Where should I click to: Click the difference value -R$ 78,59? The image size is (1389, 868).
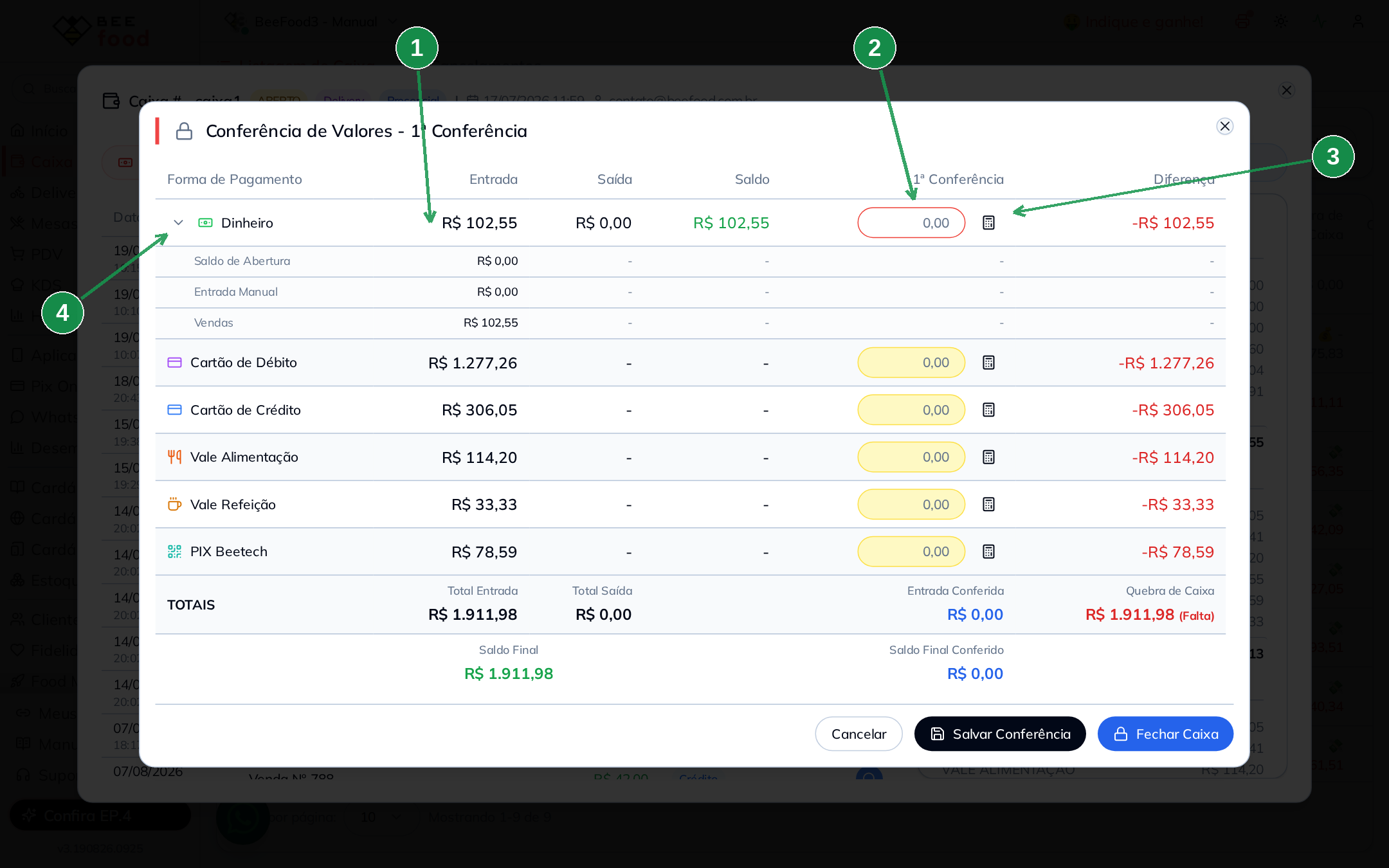(1177, 552)
